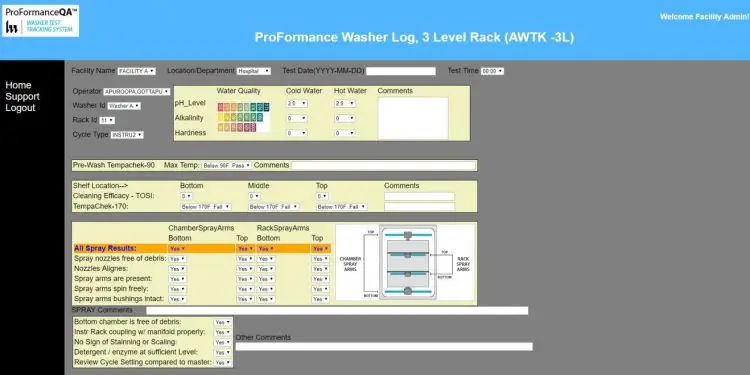Image resolution: width=750 pixels, height=375 pixels.
Task: Open All Spray Results Chamber Bottom dropdown
Action: [177, 249]
